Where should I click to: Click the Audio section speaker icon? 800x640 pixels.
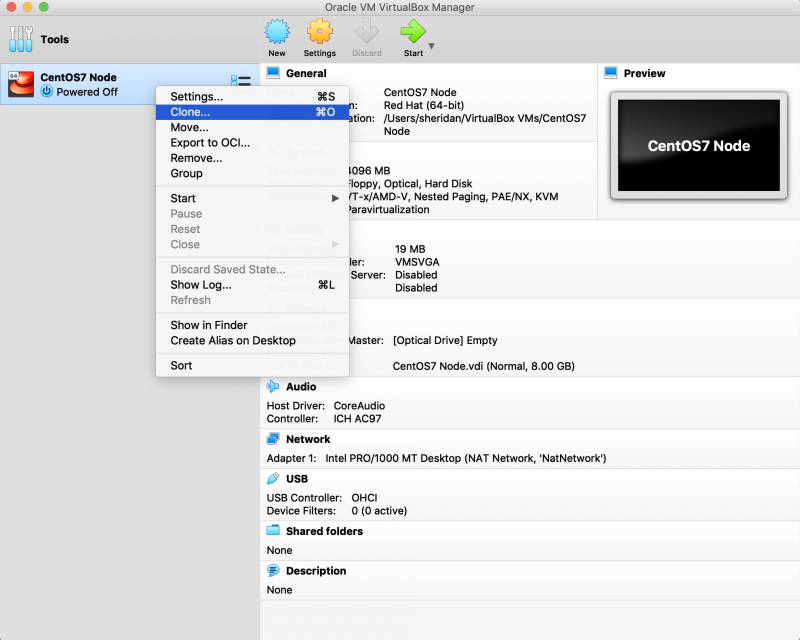coord(273,386)
